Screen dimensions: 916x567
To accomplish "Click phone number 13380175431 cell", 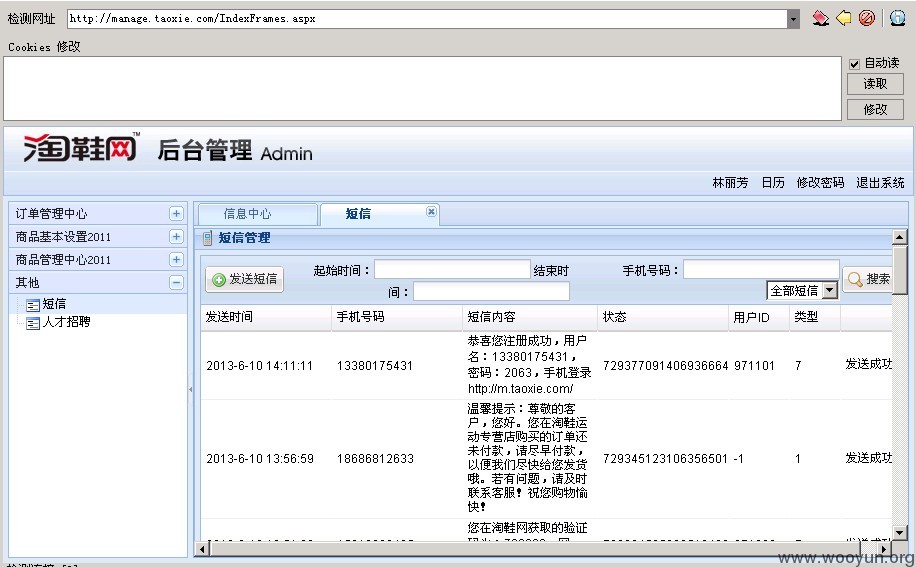I will [x=374, y=366].
